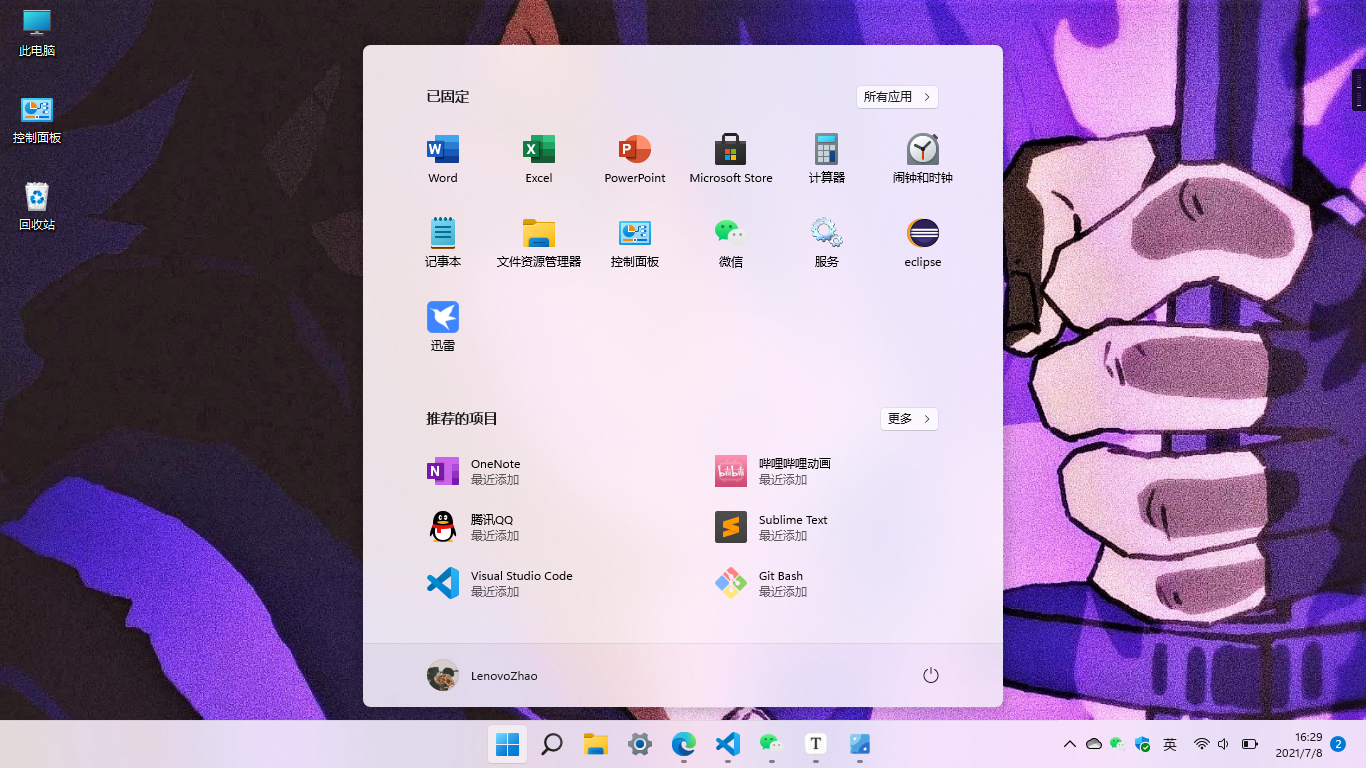Select the 控制面板 shortcut on the desktop

click(37, 120)
